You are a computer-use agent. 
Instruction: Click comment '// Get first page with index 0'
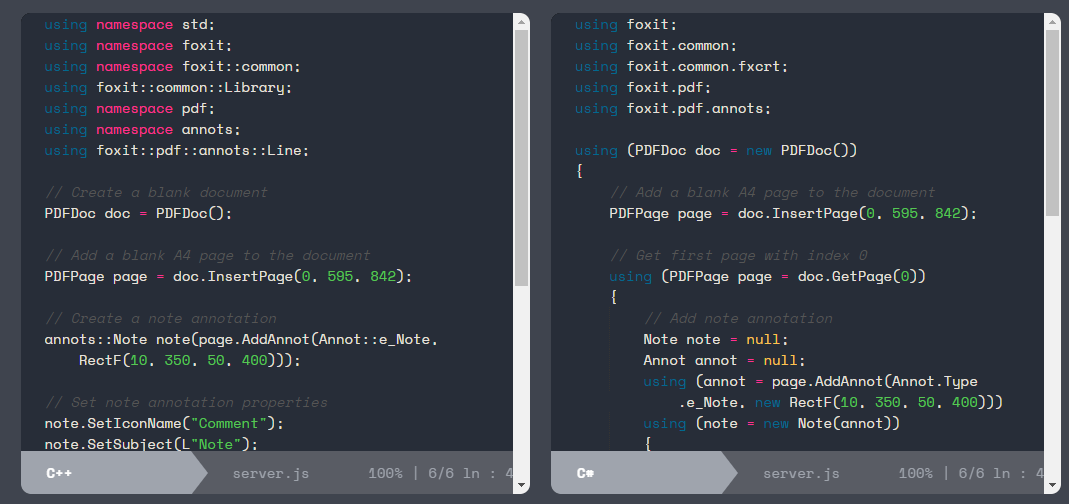click(738, 255)
